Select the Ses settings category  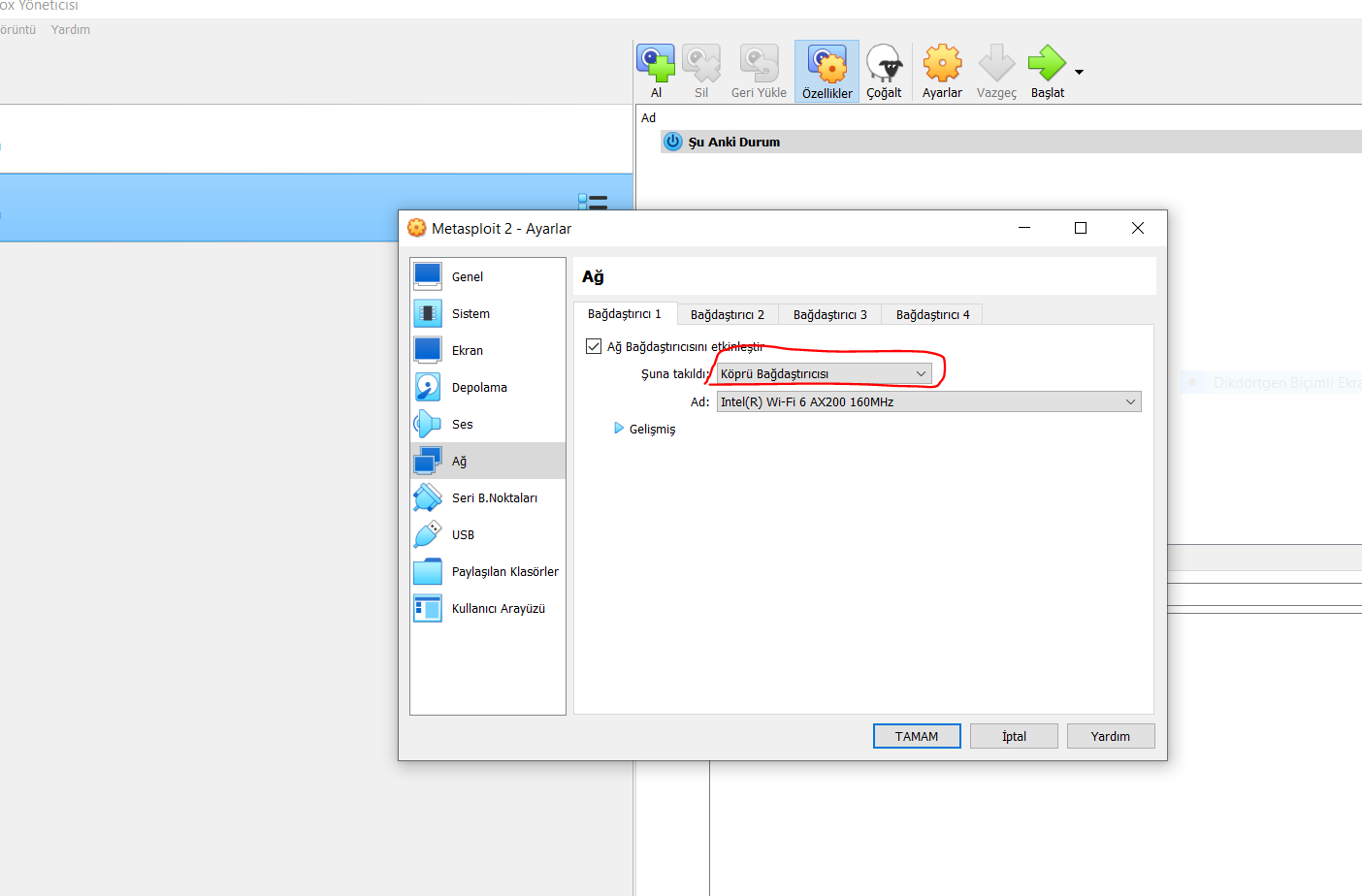[x=488, y=424]
